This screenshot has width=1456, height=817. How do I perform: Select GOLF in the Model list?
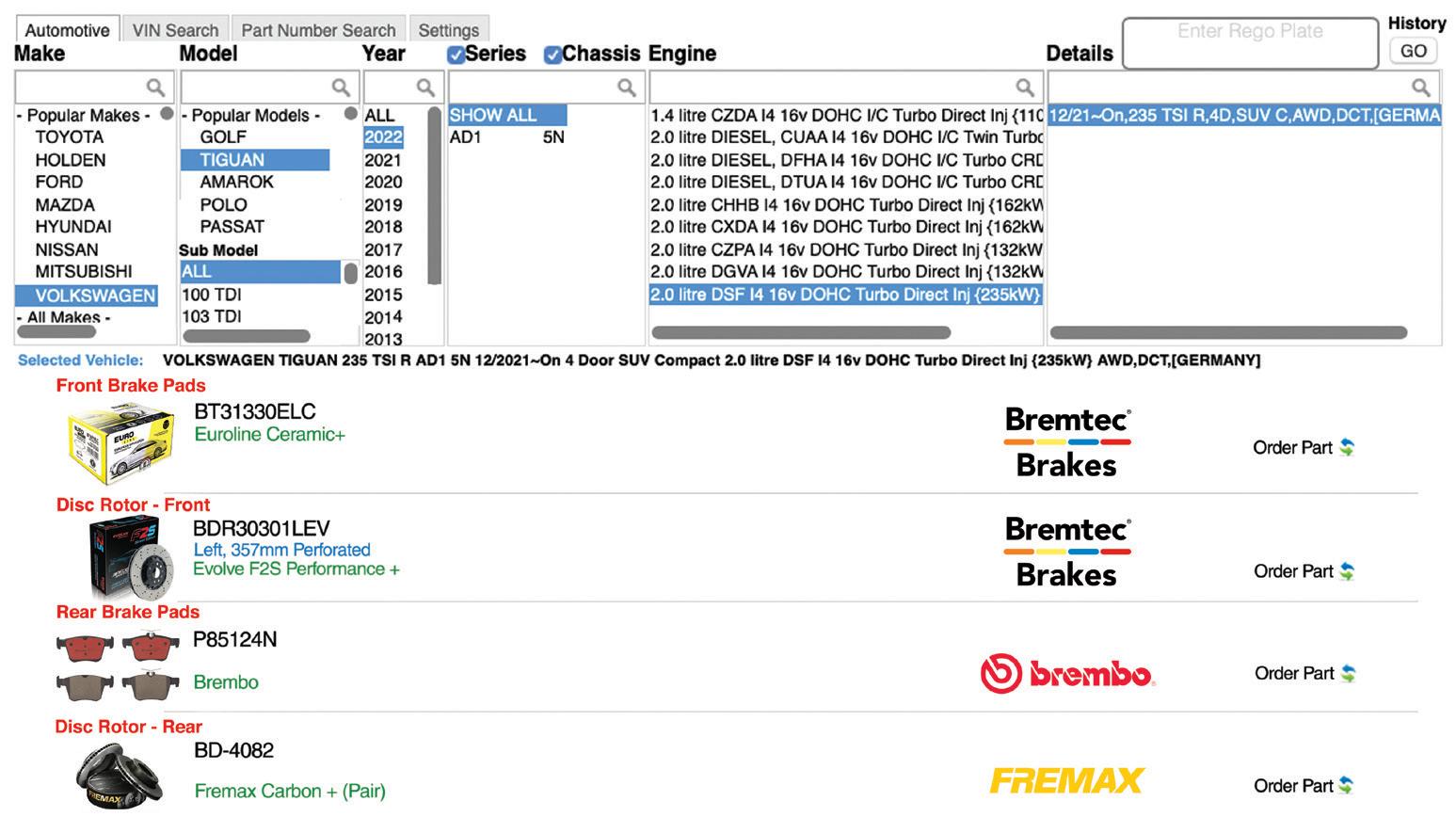coord(223,137)
